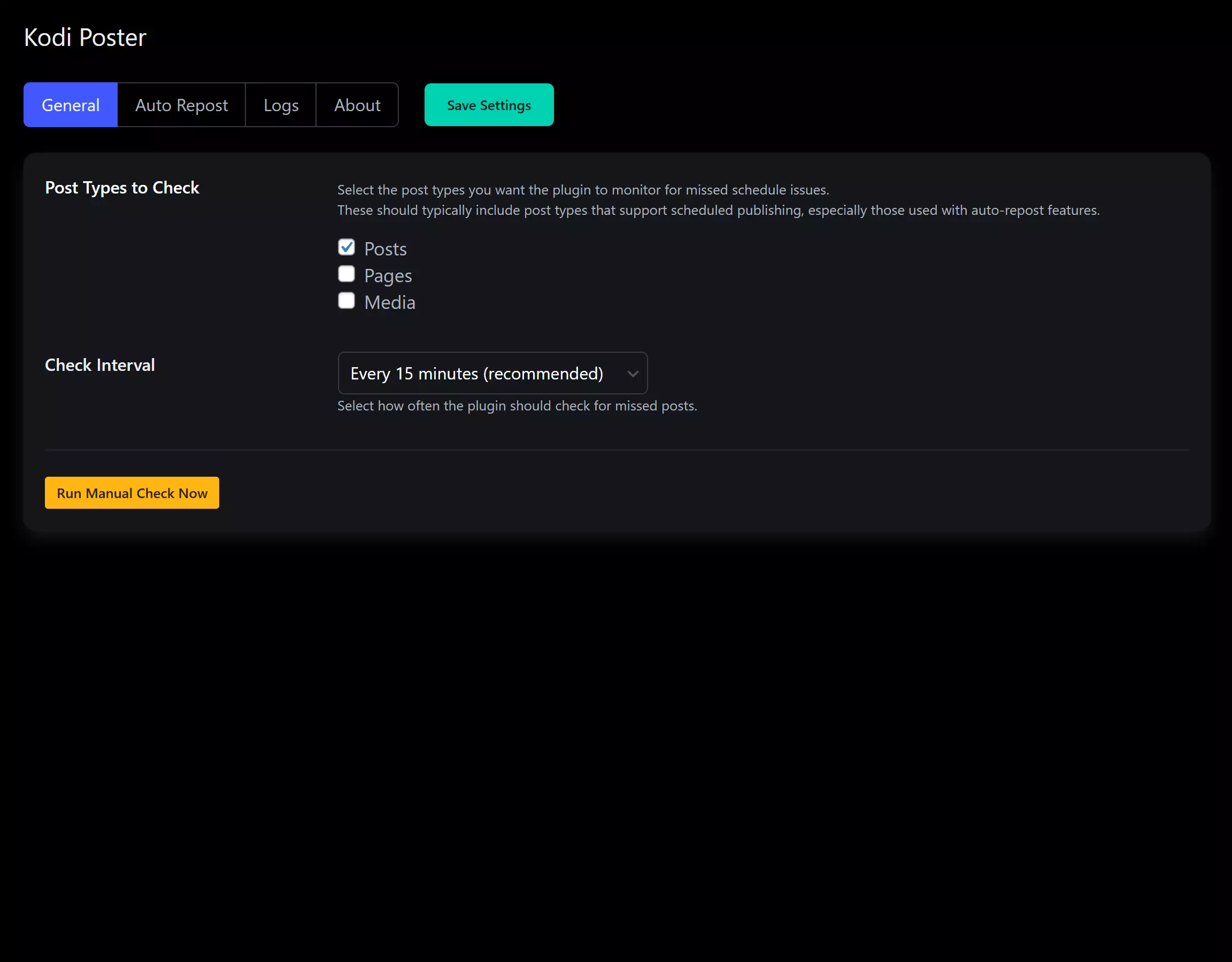Click the Save Settings button
1232x962 pixels.
(489, 105)
